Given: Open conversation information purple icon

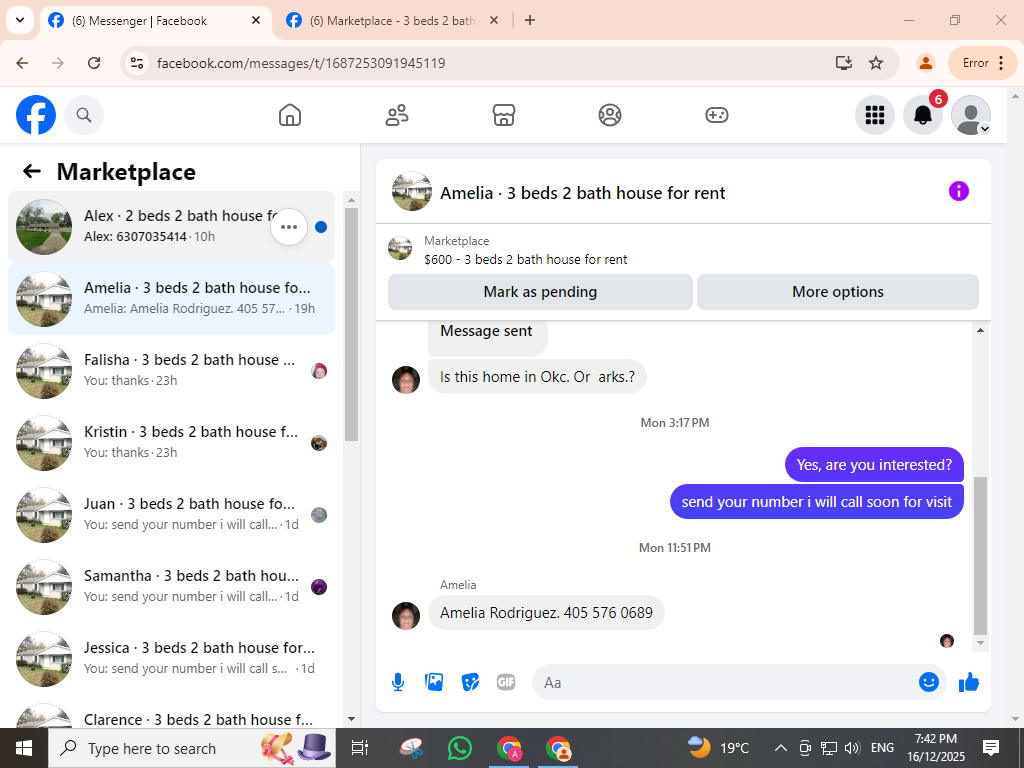Looking at the screenshot, I should coord(959,191).
